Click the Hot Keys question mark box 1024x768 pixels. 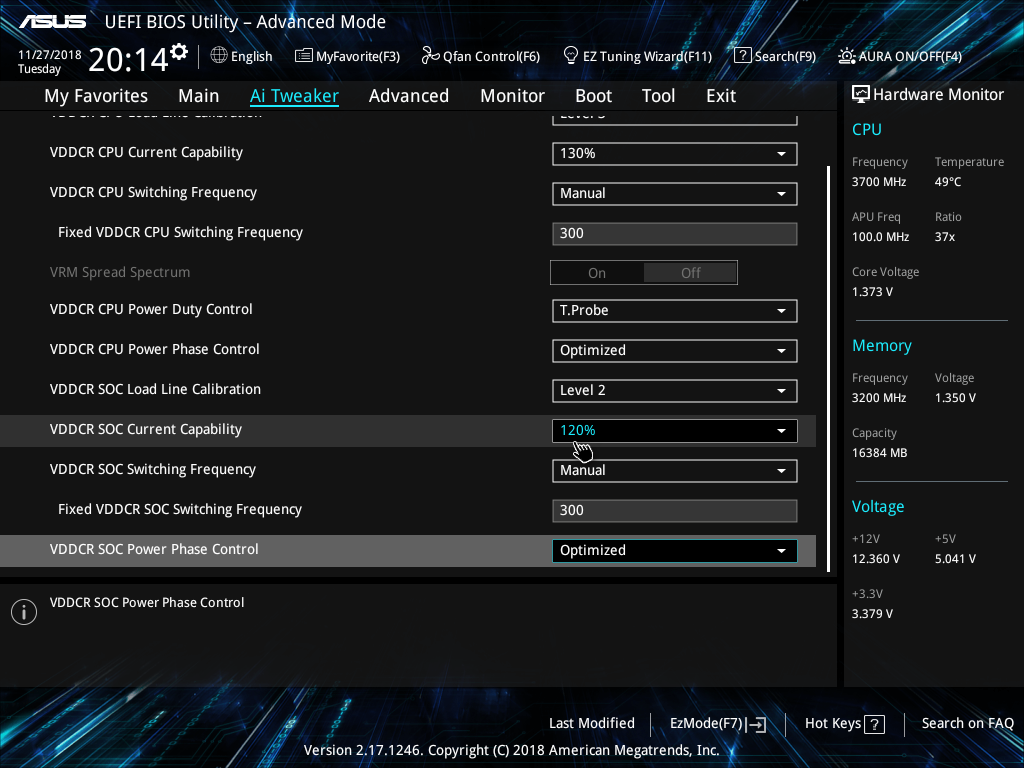tap(874, 724)
